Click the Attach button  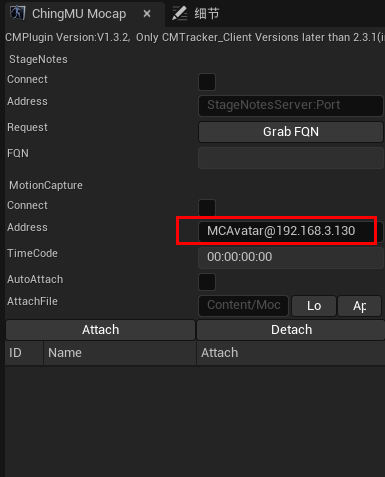tap(100, 330)
